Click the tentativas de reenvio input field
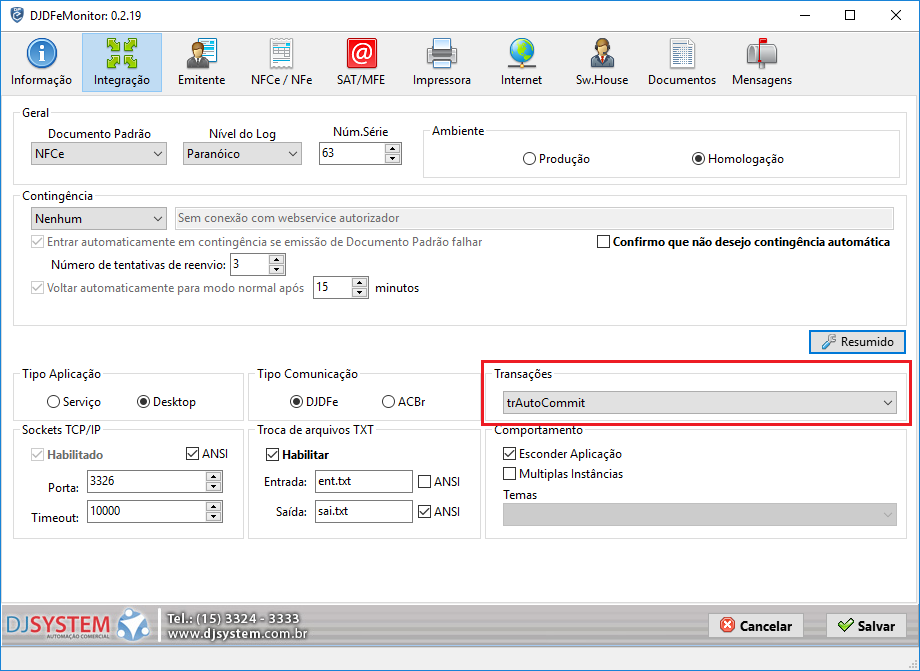 coord(250,265)
